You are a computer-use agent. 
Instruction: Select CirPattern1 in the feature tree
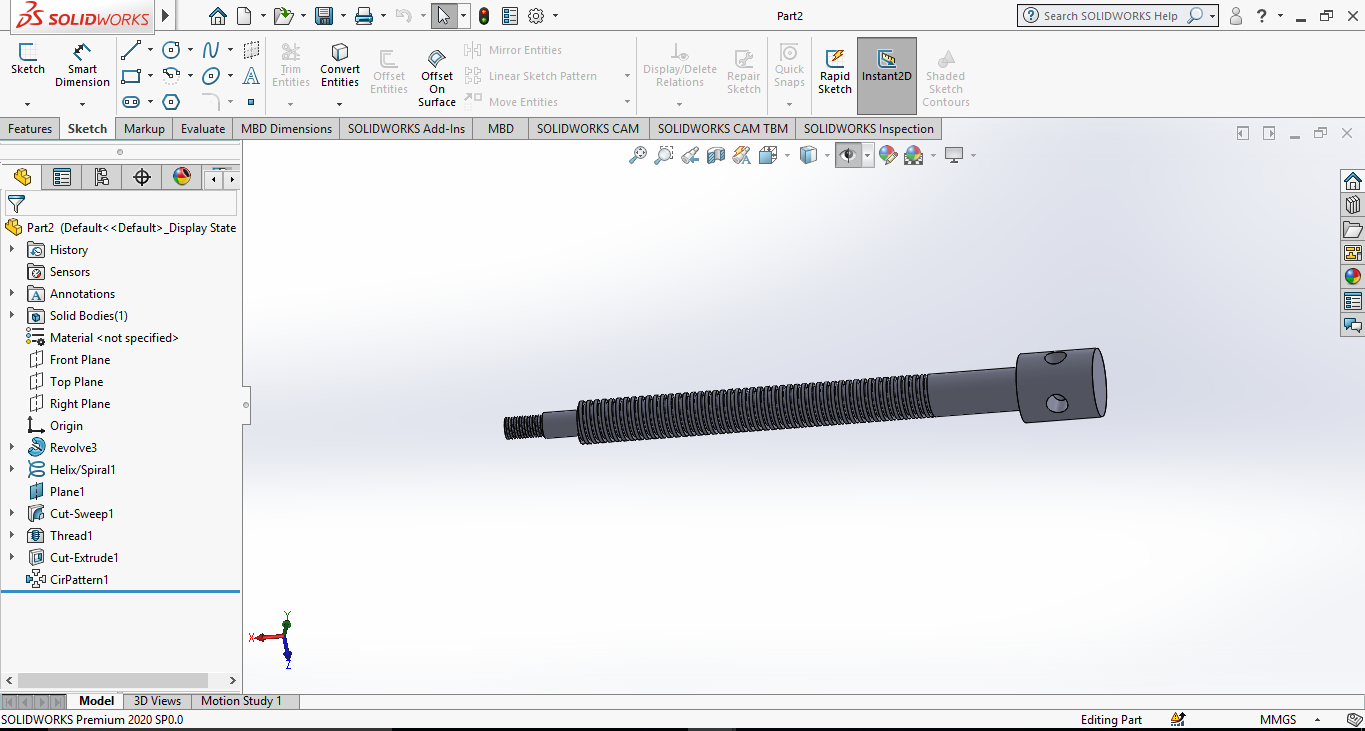pyautogui.click(x=79, y=580)
